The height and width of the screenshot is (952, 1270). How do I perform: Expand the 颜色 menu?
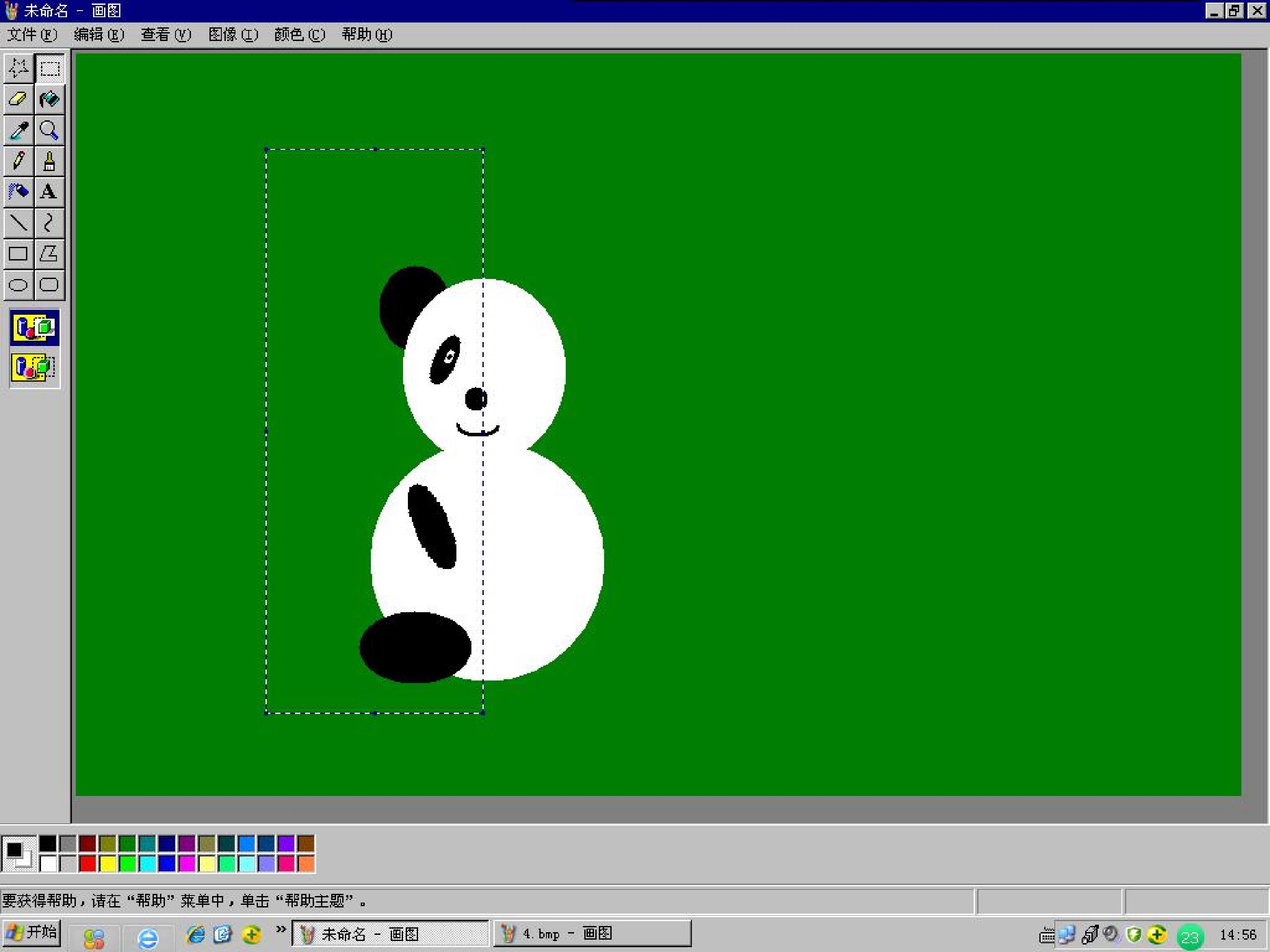pos(300,34)
